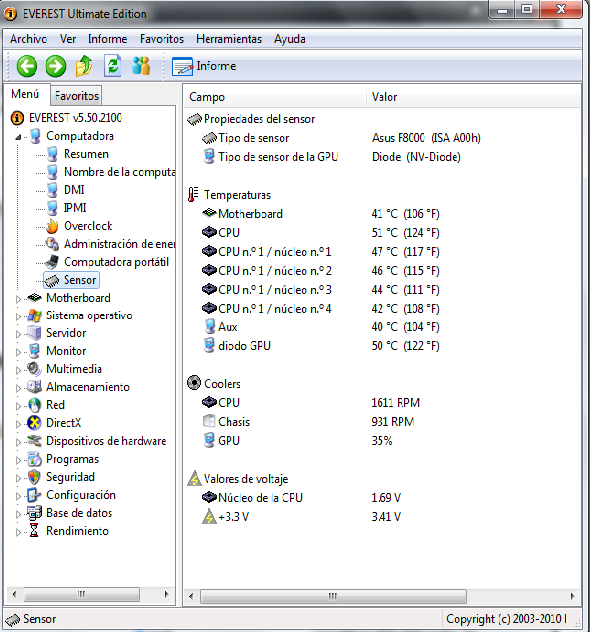This screenshot has width=590, height=633.
Task: Open the Informe menu
Action: (x=107, y=39)
